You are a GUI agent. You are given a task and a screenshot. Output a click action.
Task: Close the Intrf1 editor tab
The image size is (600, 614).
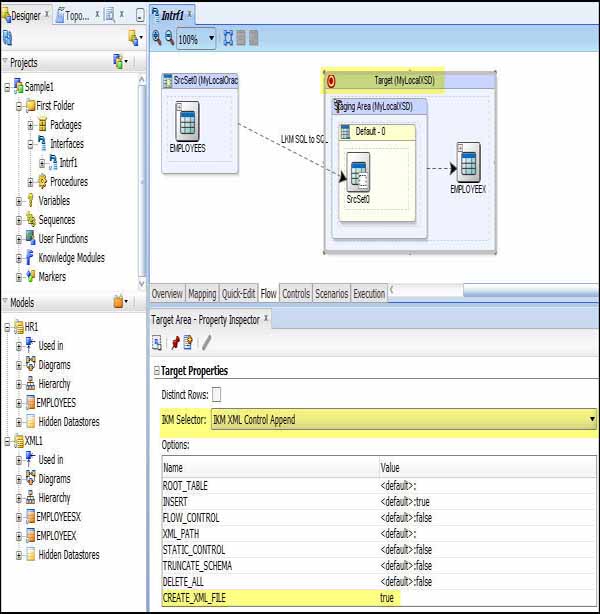(190, 14)
